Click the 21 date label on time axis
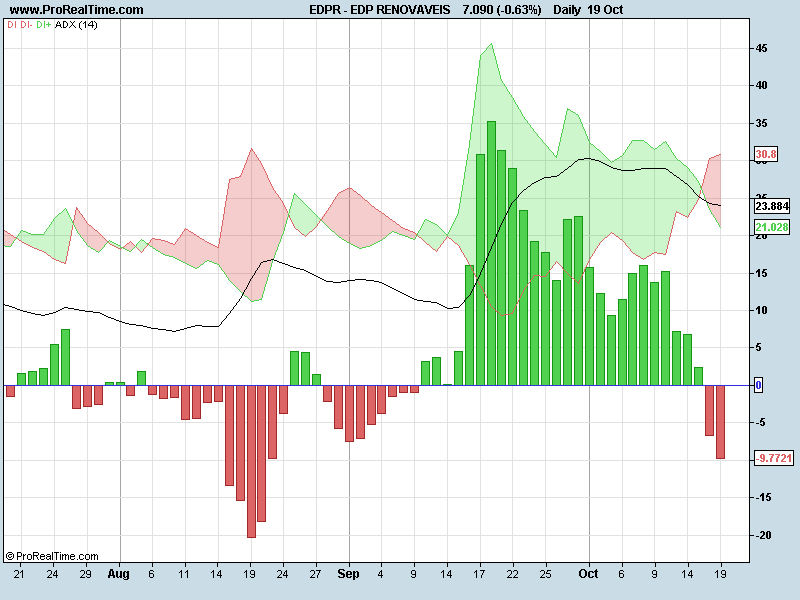800x600 pixels. 19,574
